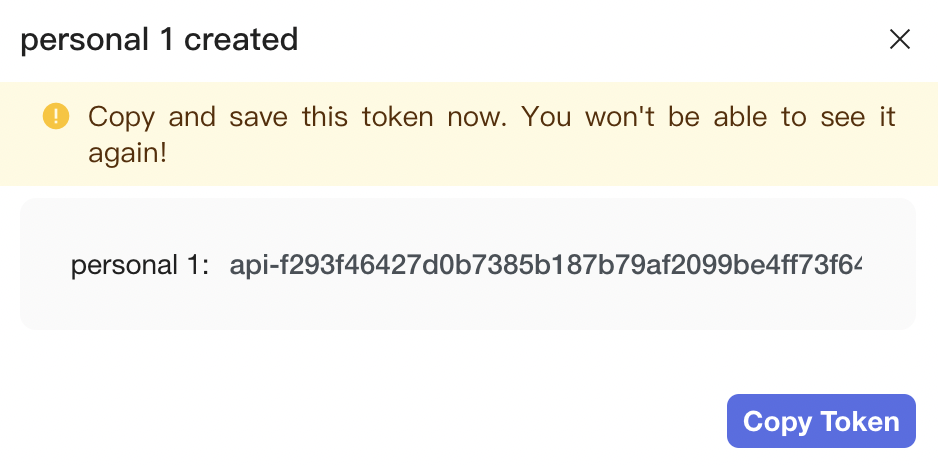This screenshot has height=466, width=938.
Task: Click the middle of the token hex string
Action: coord(545,265)
